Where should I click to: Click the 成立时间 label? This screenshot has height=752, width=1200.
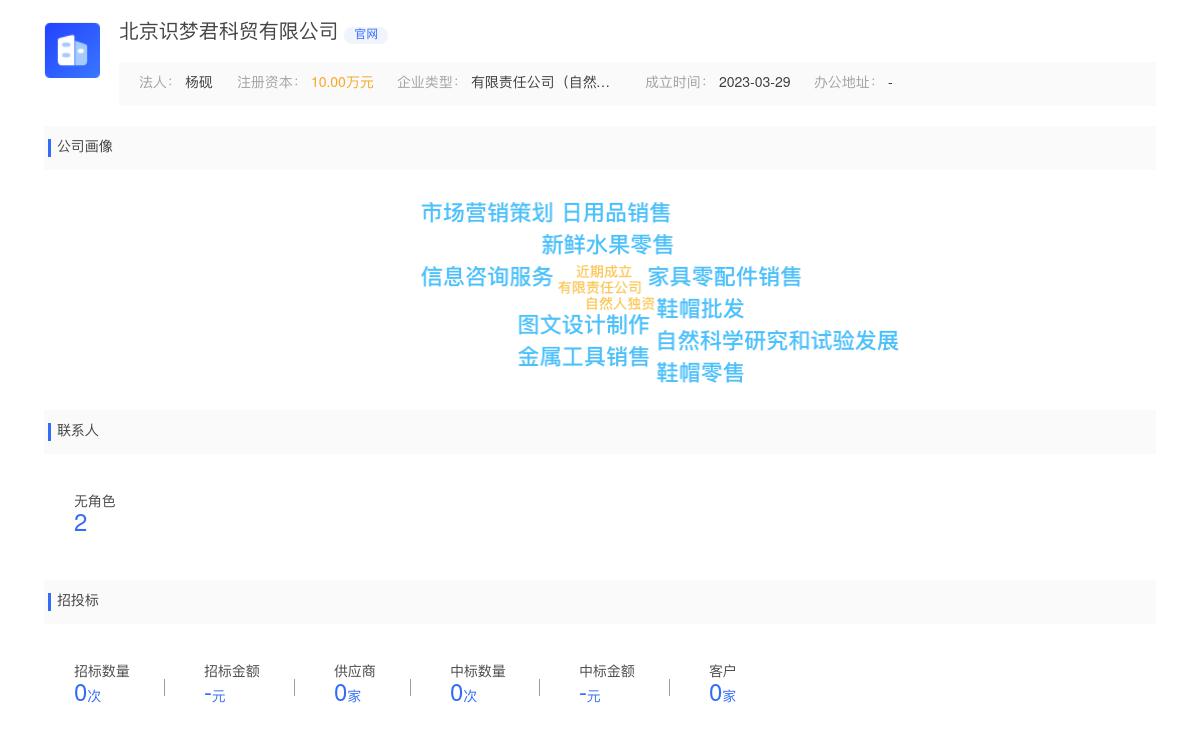click(675, 83)
